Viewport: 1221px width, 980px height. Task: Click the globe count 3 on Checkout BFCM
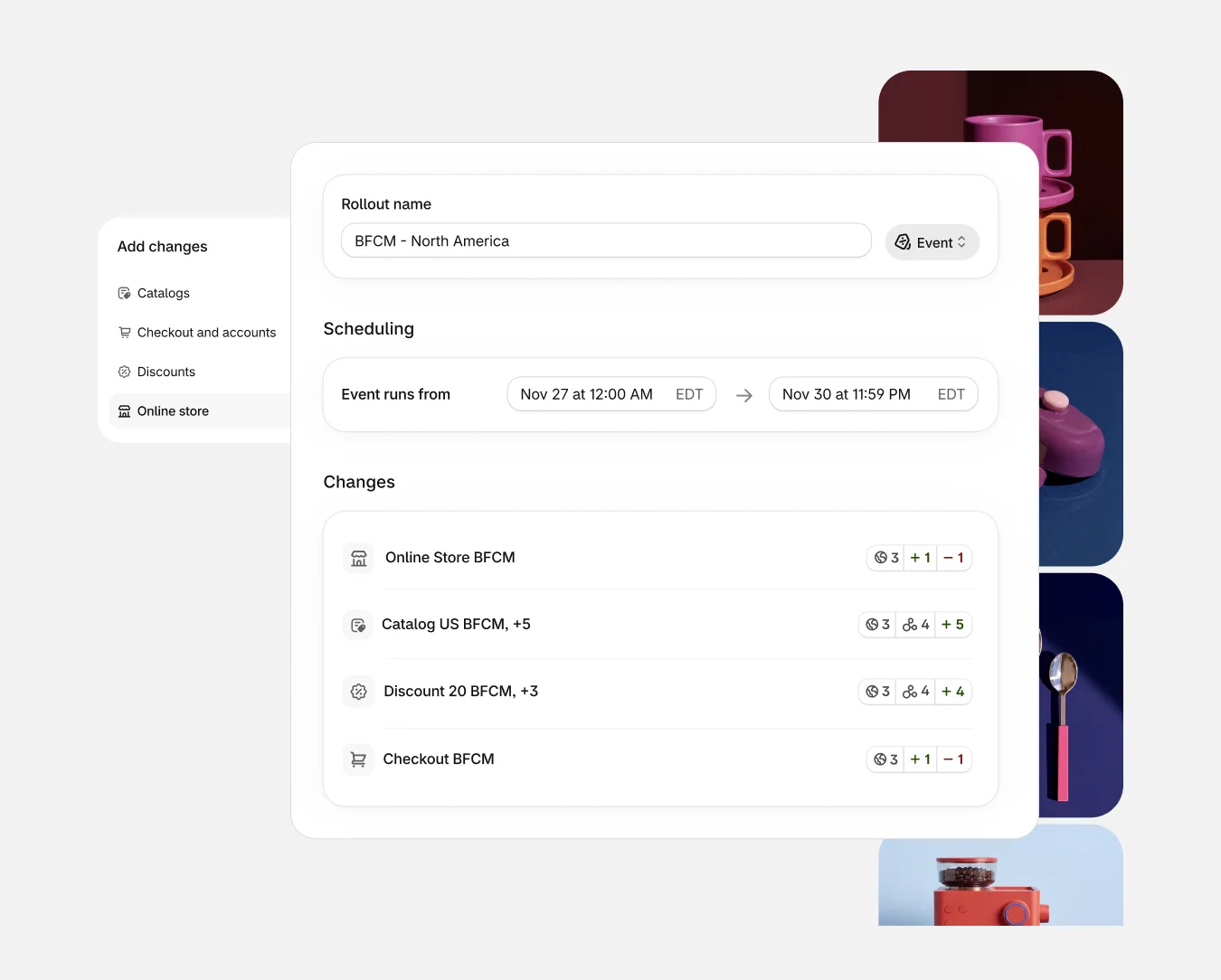pos(886,759)
